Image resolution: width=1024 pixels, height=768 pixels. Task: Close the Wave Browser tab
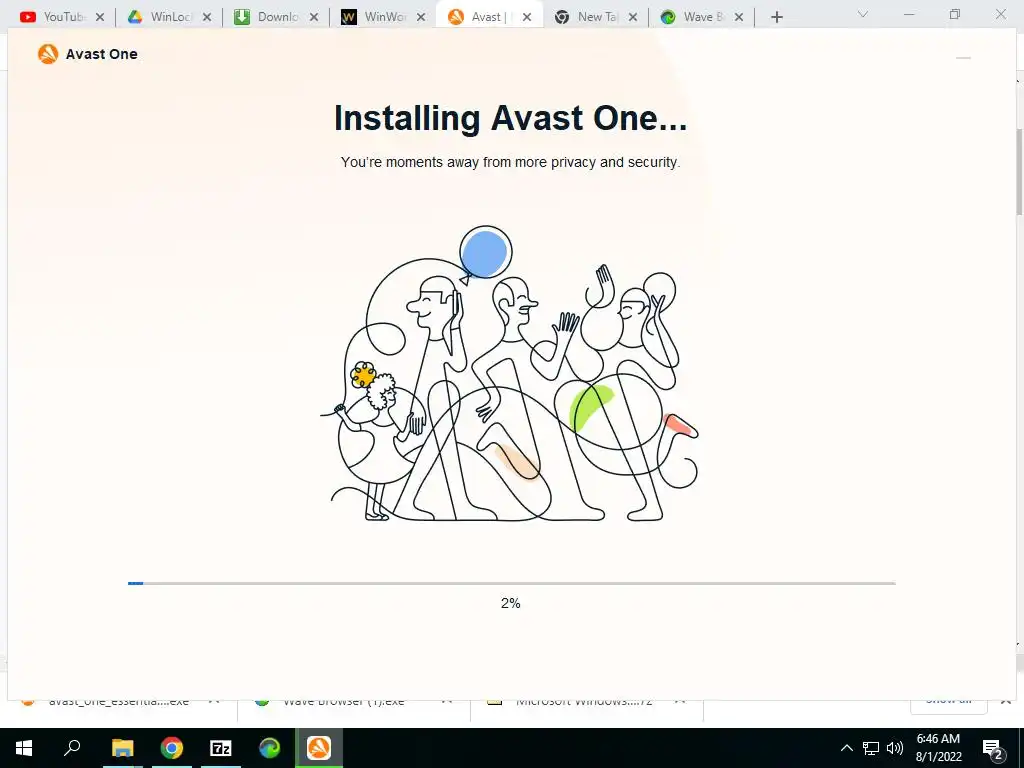(x=739, y=18)
